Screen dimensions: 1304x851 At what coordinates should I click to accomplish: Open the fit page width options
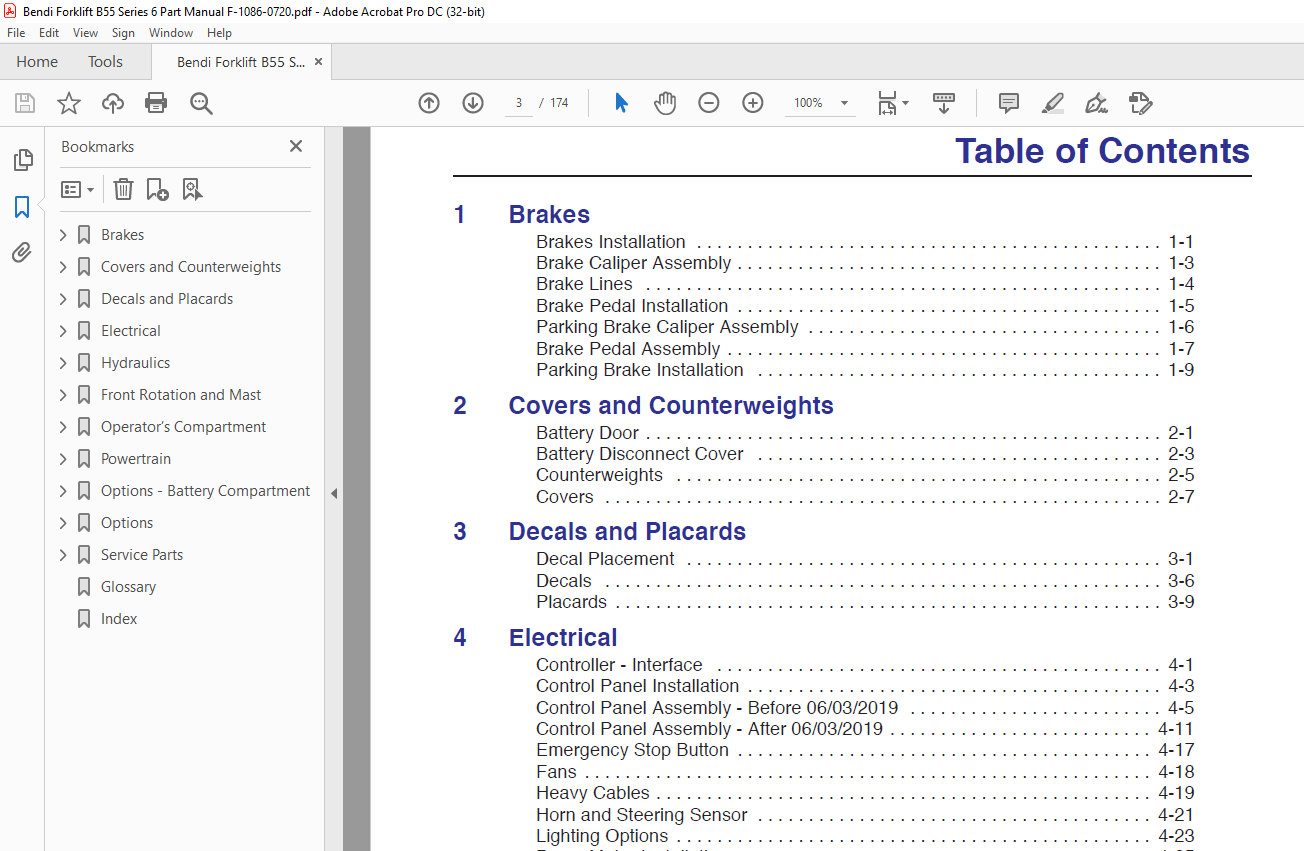(892, 103)
